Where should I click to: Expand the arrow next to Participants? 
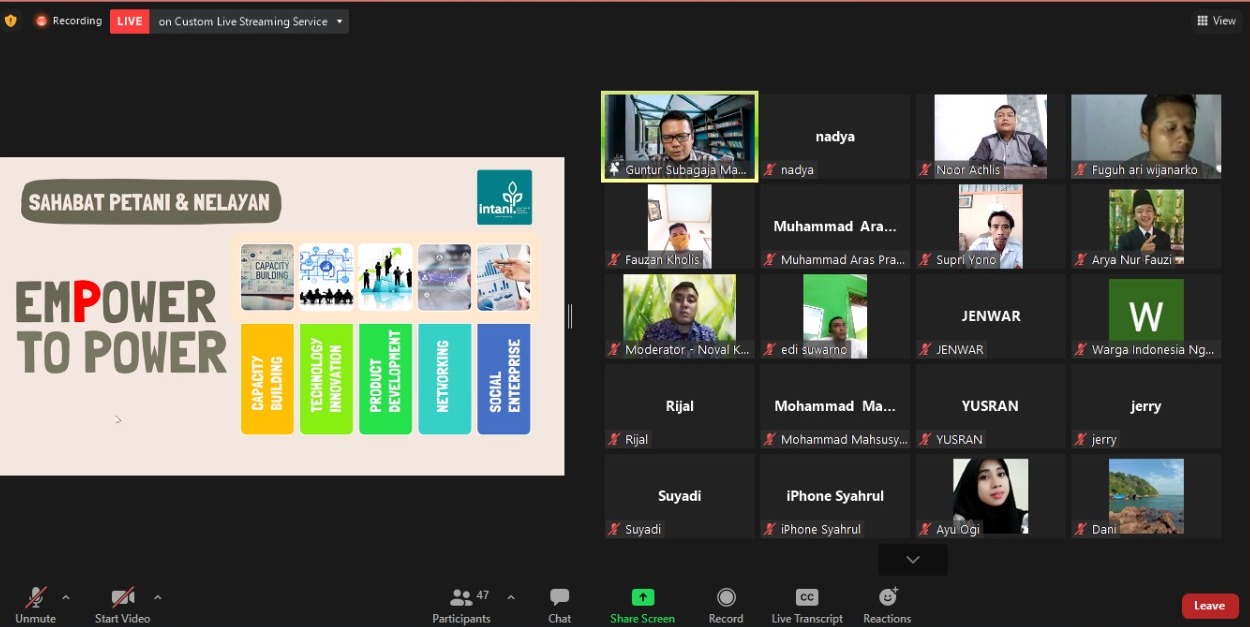pyautogui.click(x=511, y=597)
